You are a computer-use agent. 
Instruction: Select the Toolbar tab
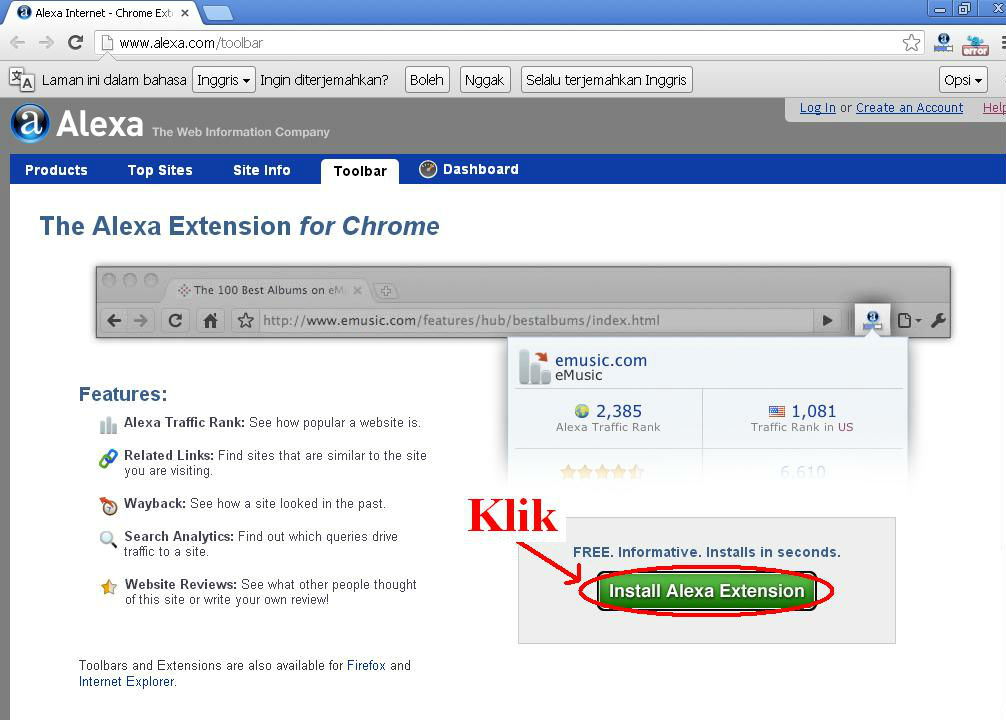(x=360, y=171)
